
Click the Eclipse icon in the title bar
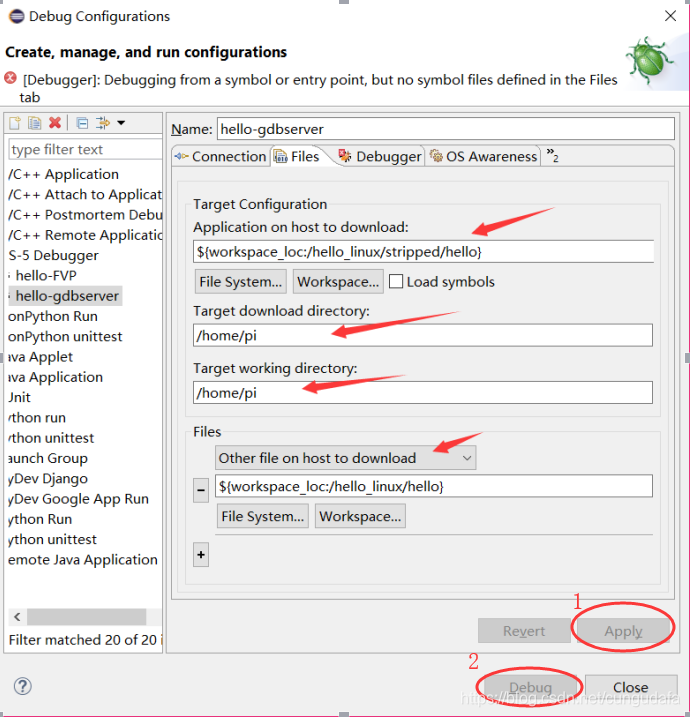(x=16, y=16)
